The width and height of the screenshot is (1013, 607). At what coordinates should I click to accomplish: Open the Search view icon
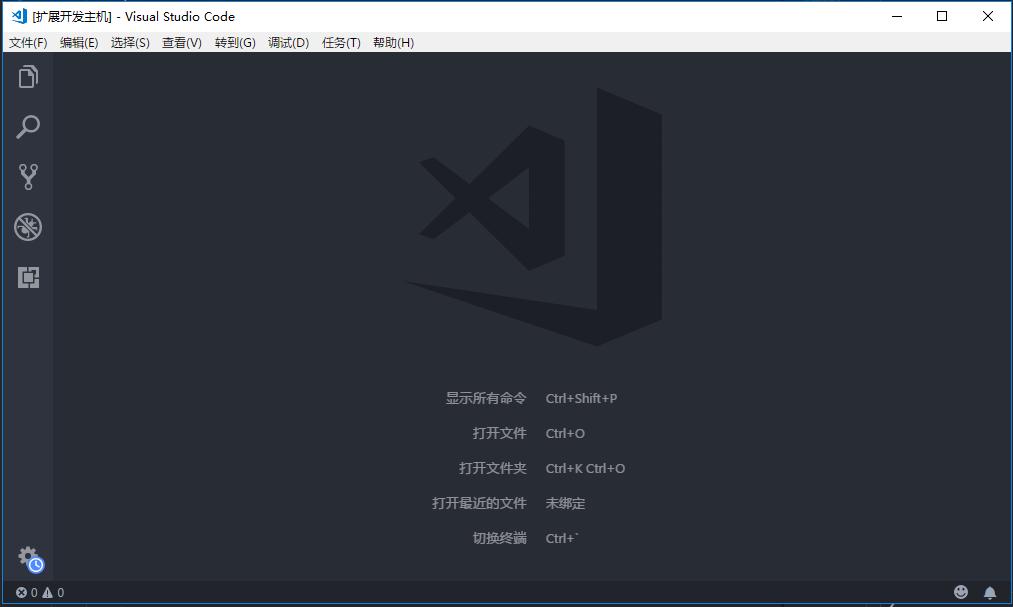(x=28, y=127)
